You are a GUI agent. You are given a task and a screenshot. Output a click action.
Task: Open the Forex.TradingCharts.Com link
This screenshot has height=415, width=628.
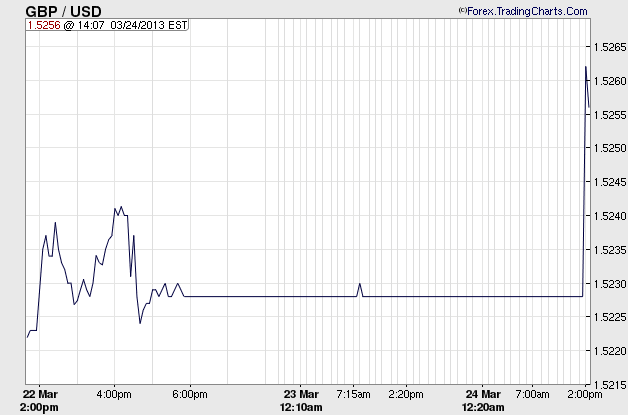(x=527, y=11)
